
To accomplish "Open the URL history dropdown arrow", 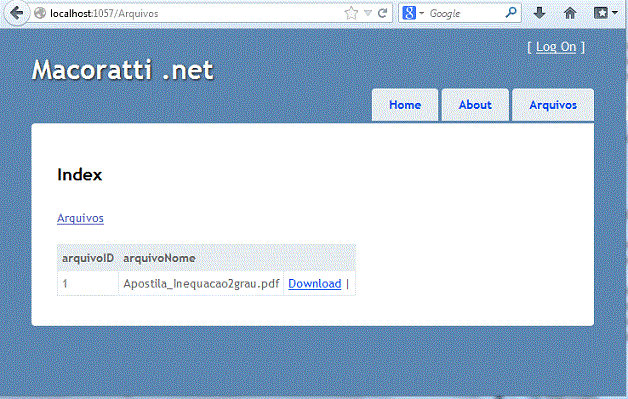I will pyautogui.click(x=368, y=13).
